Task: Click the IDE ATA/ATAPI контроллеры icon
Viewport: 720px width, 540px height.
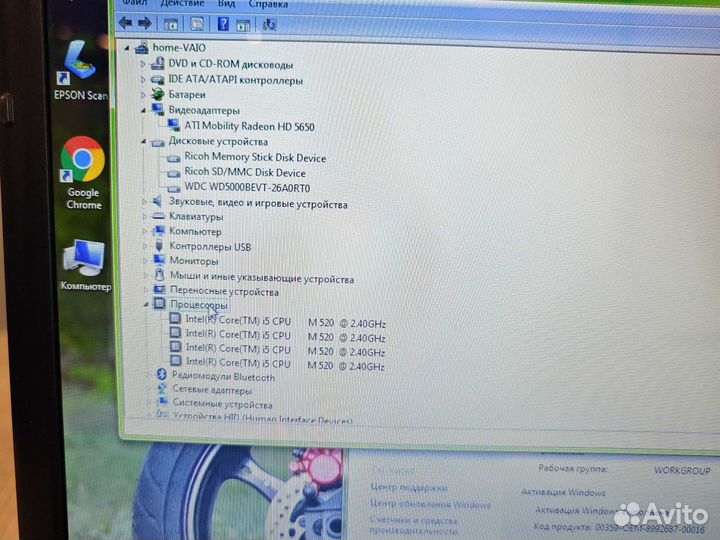Action: 158,79
